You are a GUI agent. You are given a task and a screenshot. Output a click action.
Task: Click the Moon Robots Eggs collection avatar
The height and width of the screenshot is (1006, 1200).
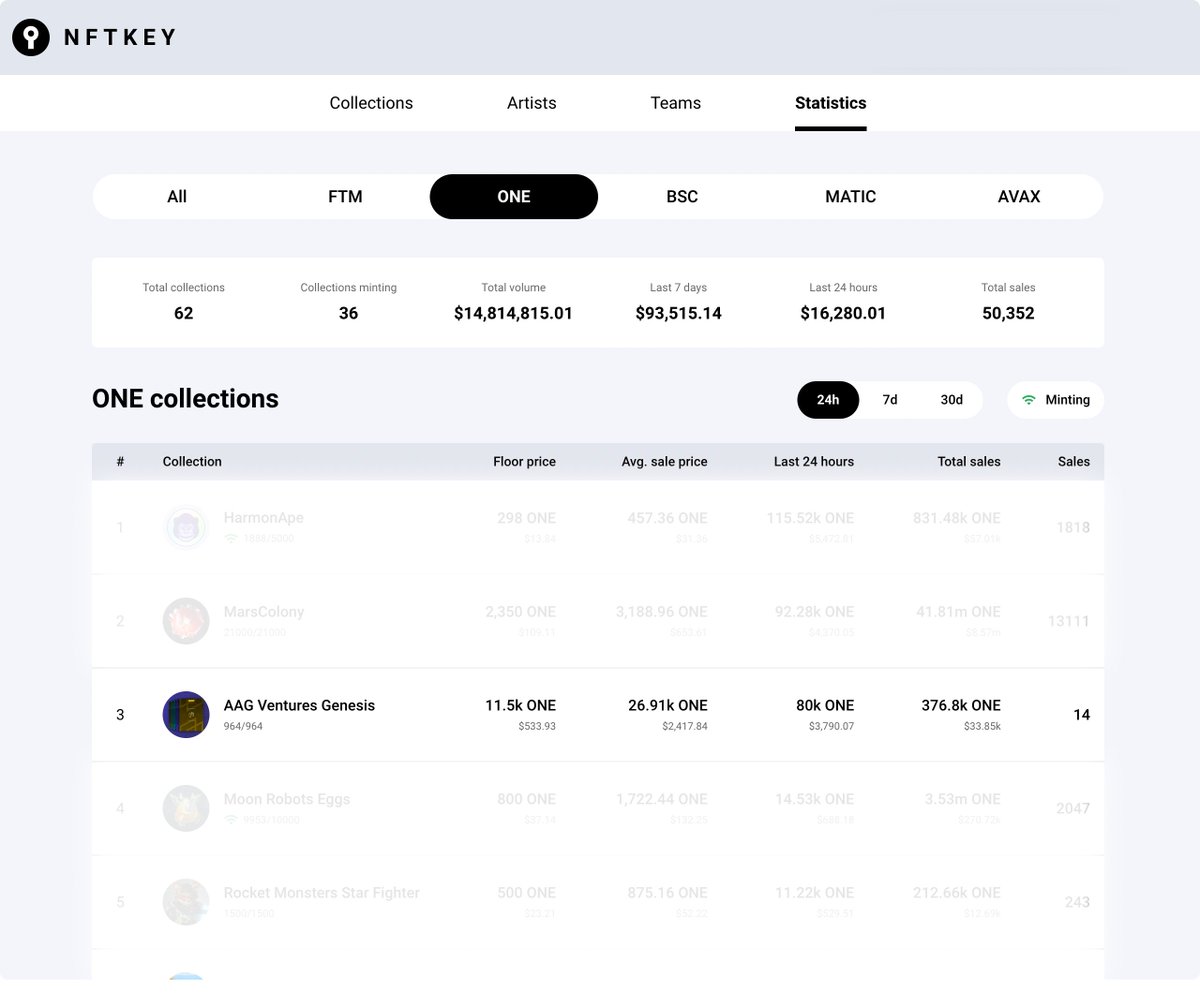186,808
